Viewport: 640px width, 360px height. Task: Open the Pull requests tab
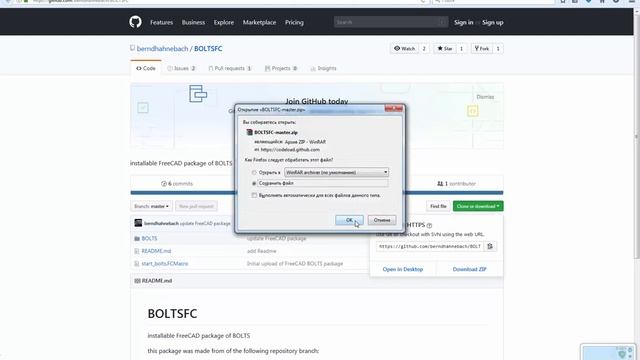(230, 68)
